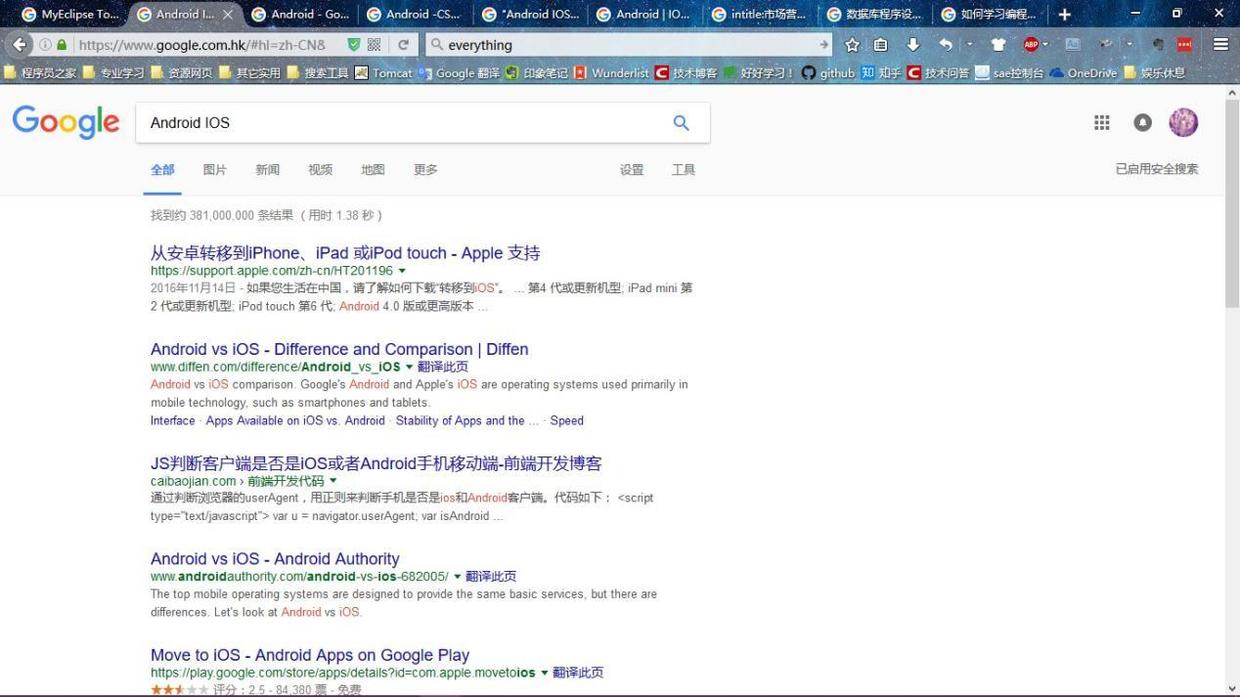Close the active Android I... tab
1240x697 pixels.
point(227,14)
